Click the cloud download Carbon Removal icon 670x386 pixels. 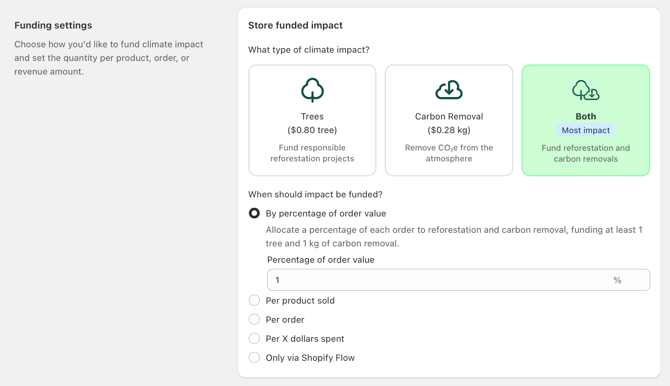click(449, 90)
